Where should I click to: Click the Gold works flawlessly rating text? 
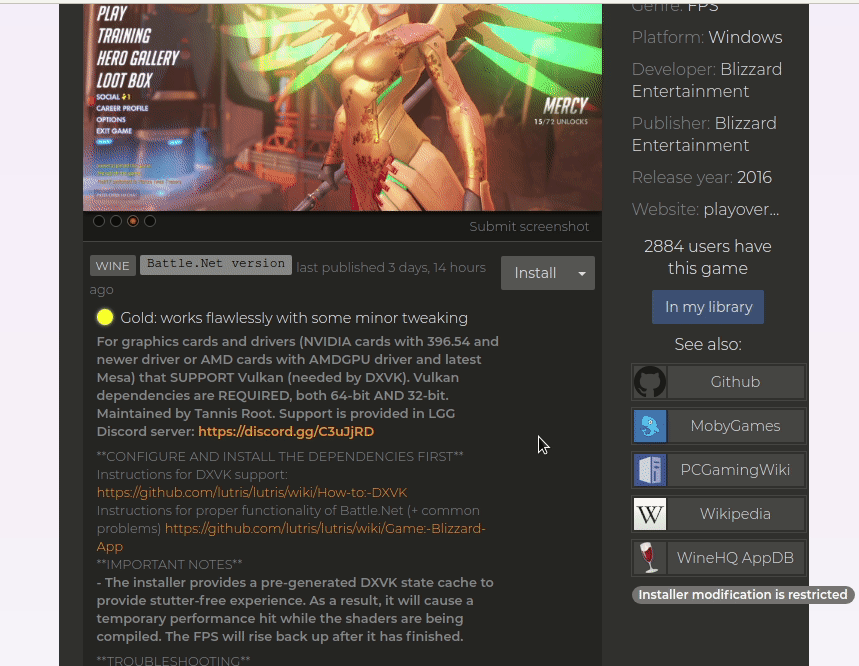[294, 318]
